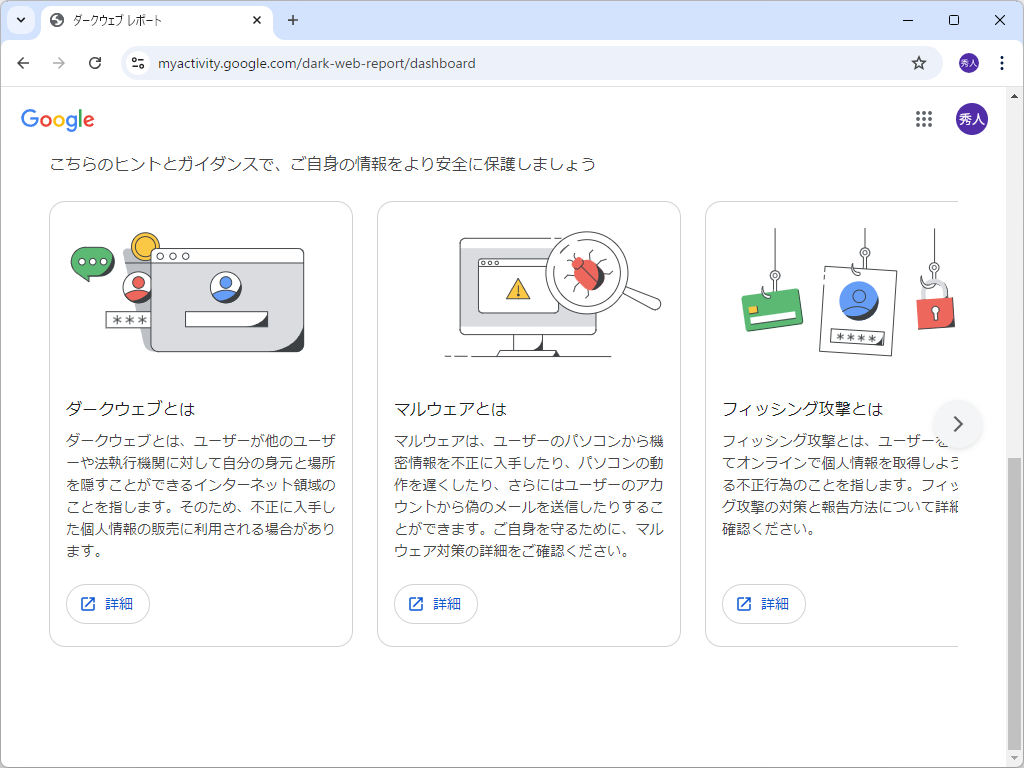The image size is (1024, 768).
Task: Open the tab search chevron
Action: pos(20,20)
